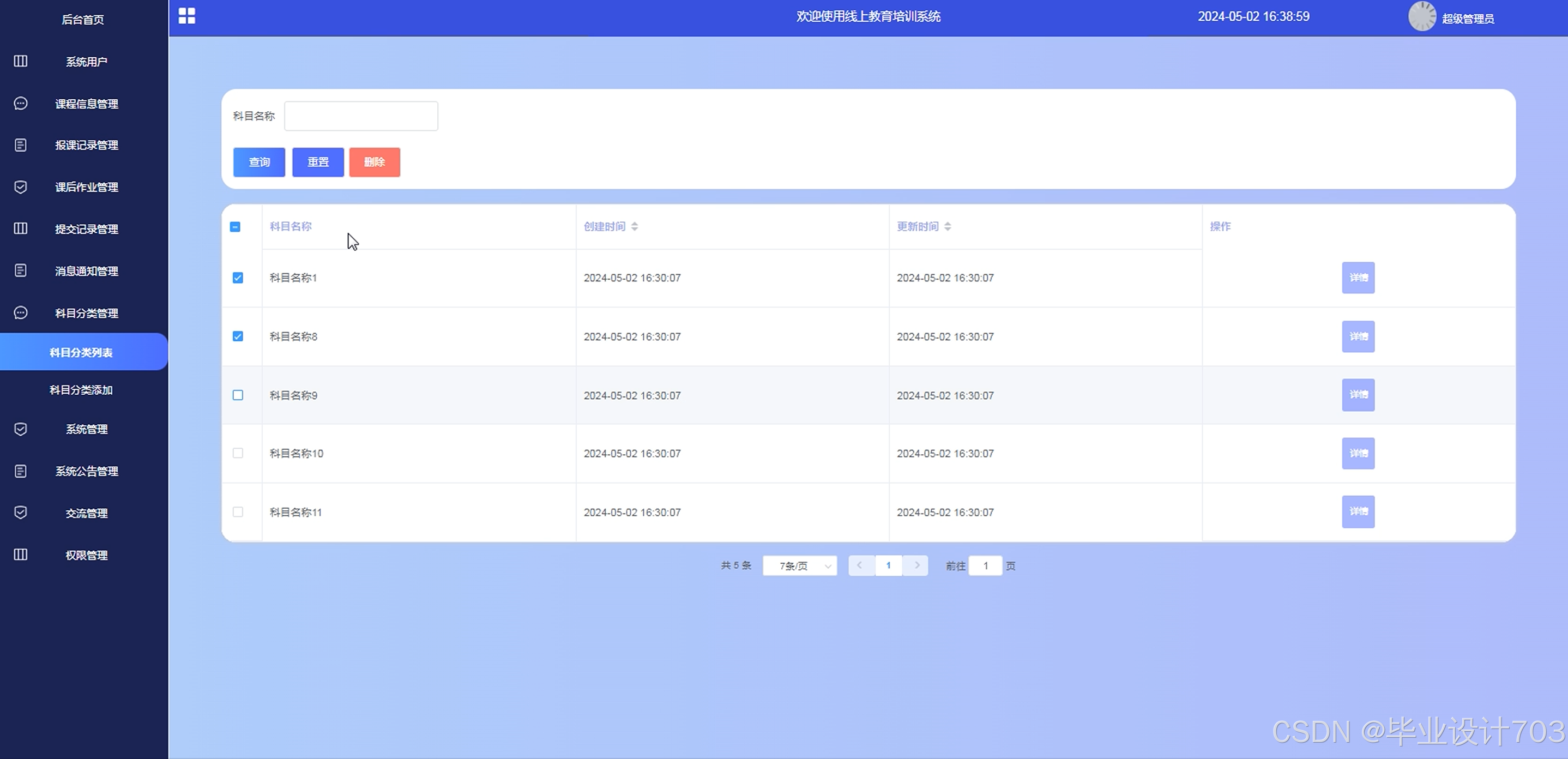Click the super admin avatar image
The width and height of the screenshot is (1568, 759).
[x=1422, y=16]
